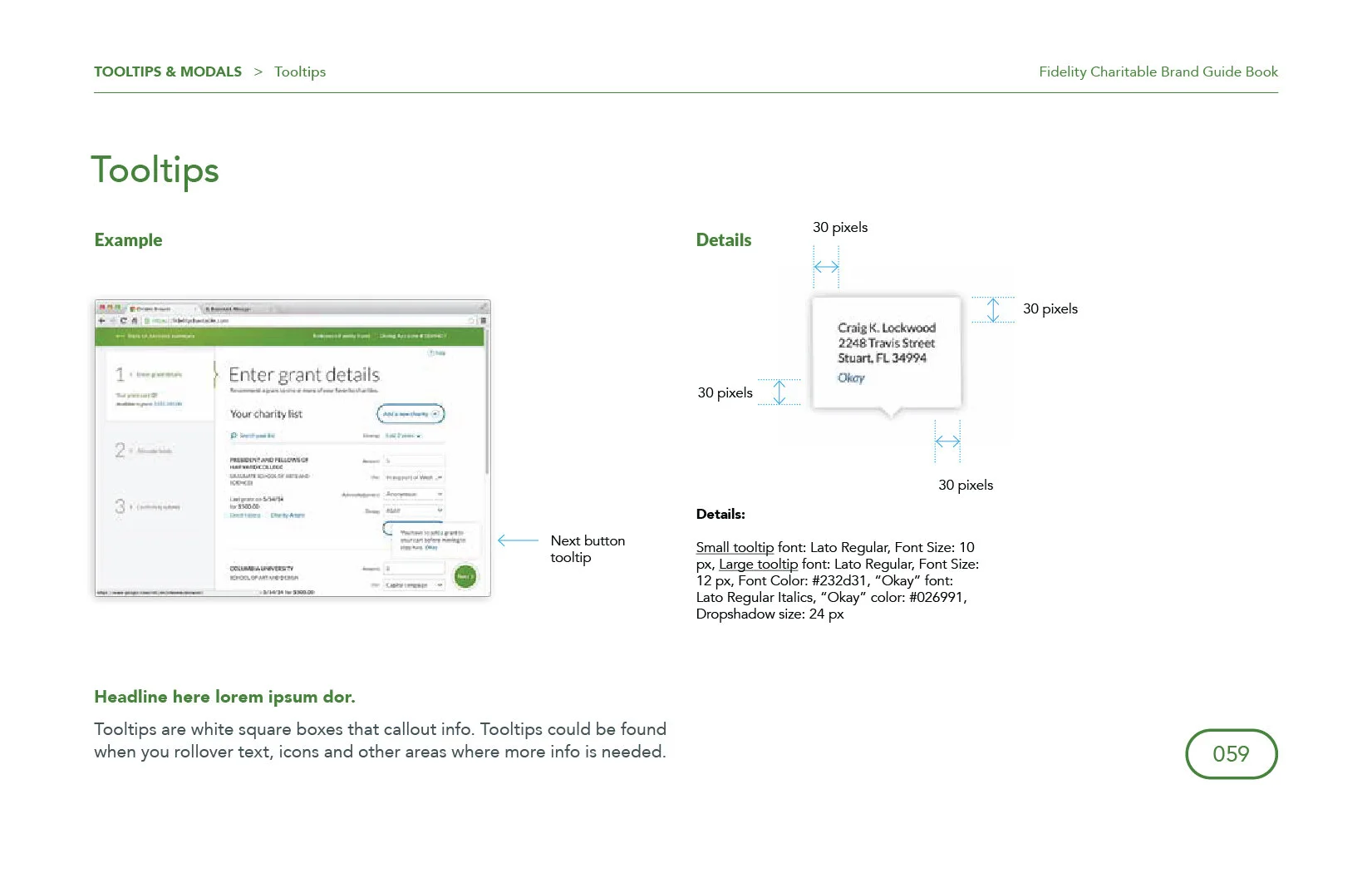Click the 'Headline here lorem ipsum dor.' heading
Image resolution: width=1372 pixels, height=873 pixels.
pos(224,697)
